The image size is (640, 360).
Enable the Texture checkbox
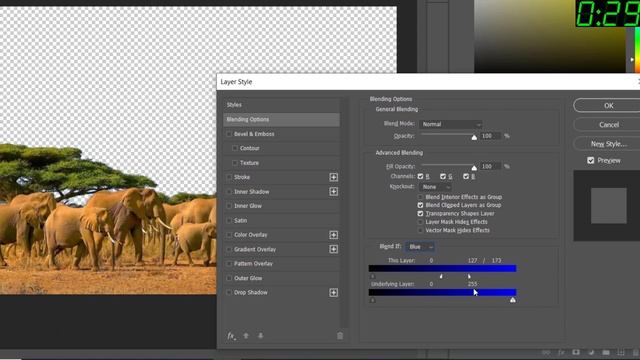click(x=235, y=163)
